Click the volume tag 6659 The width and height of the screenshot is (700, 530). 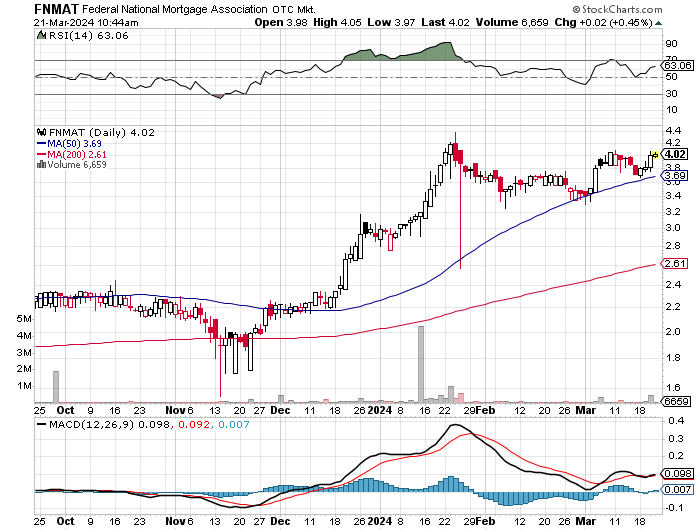click(677, 401)
